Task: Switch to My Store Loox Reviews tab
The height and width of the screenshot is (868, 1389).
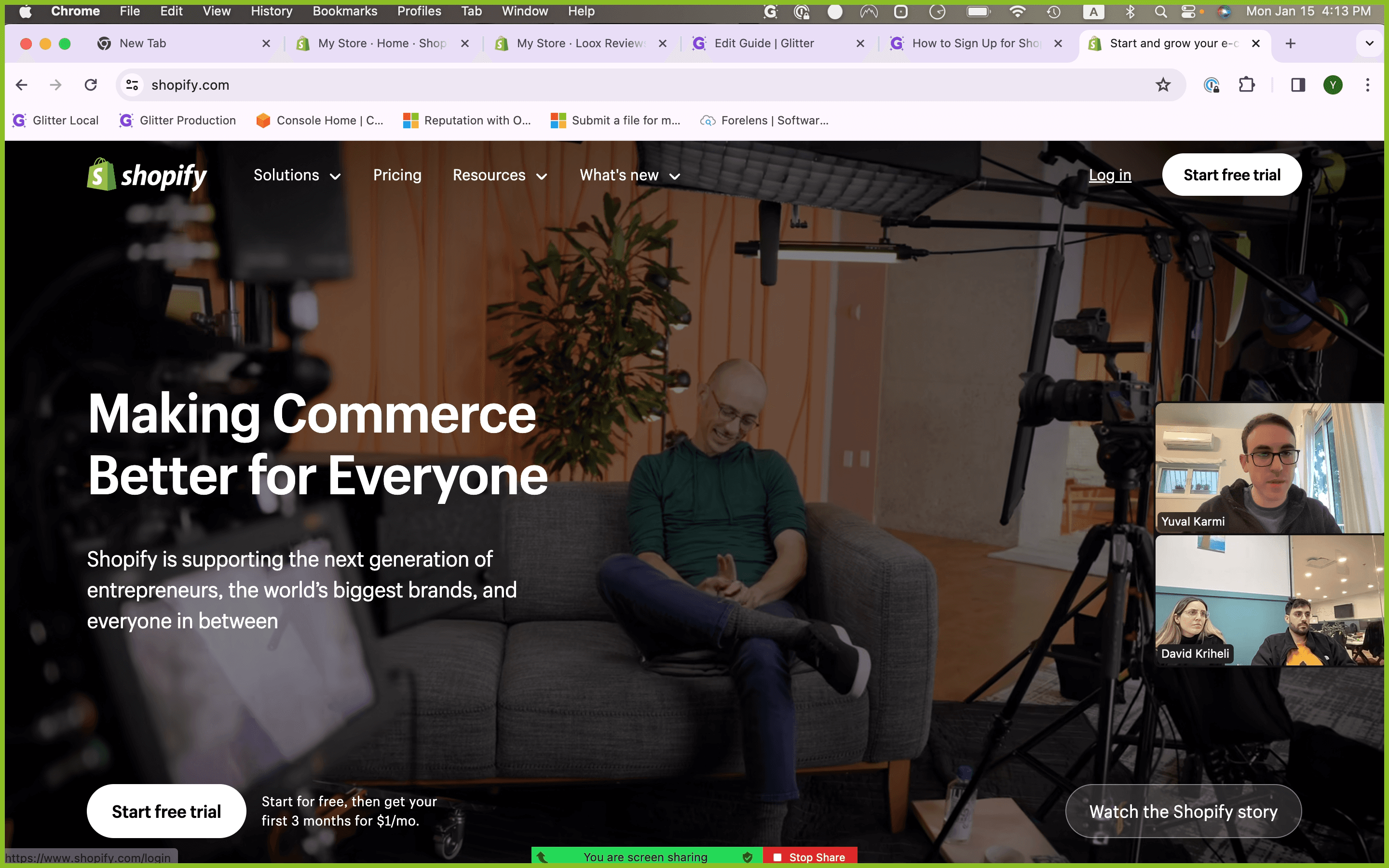Action: [580, 43]
